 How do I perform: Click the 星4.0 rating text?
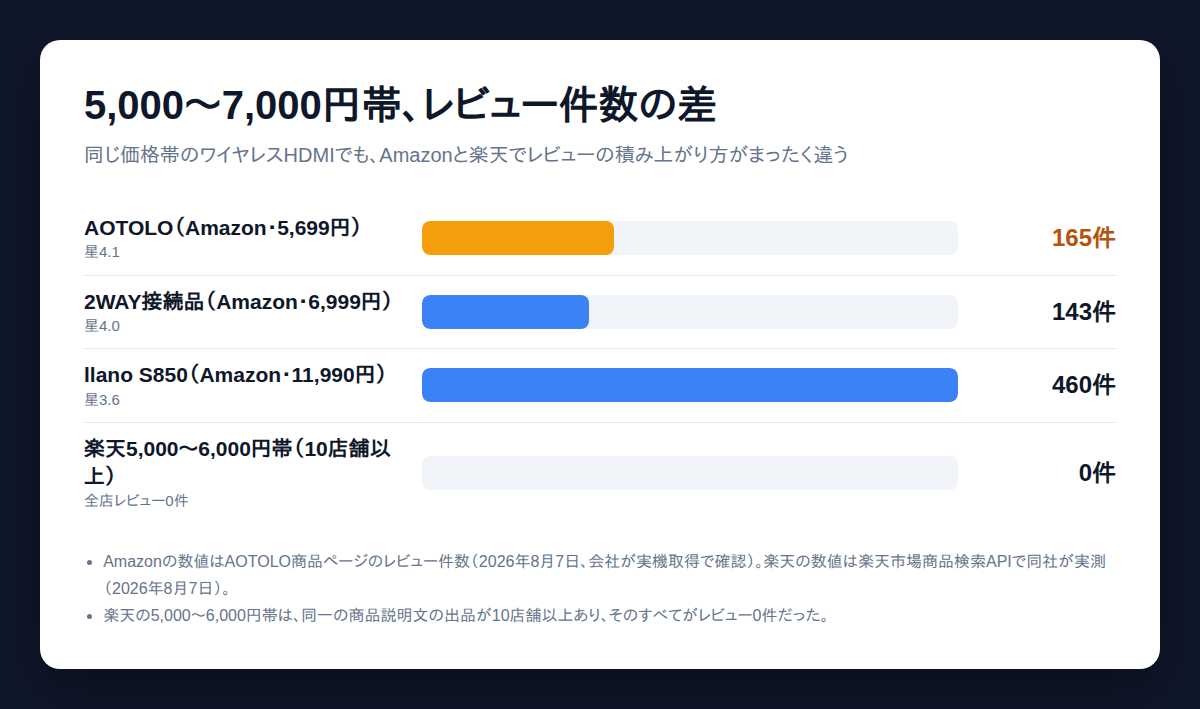point(102,326)
